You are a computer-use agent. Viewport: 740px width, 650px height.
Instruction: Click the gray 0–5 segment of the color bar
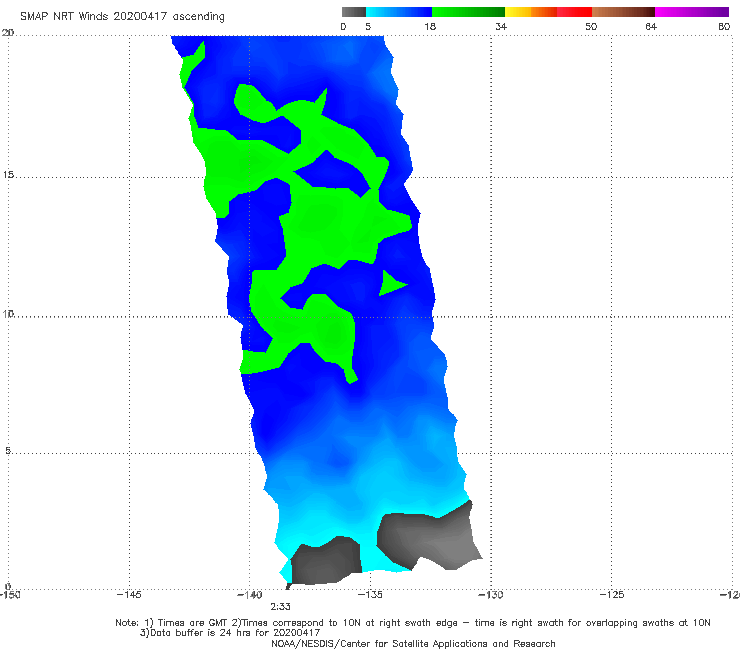pos(354,12)
